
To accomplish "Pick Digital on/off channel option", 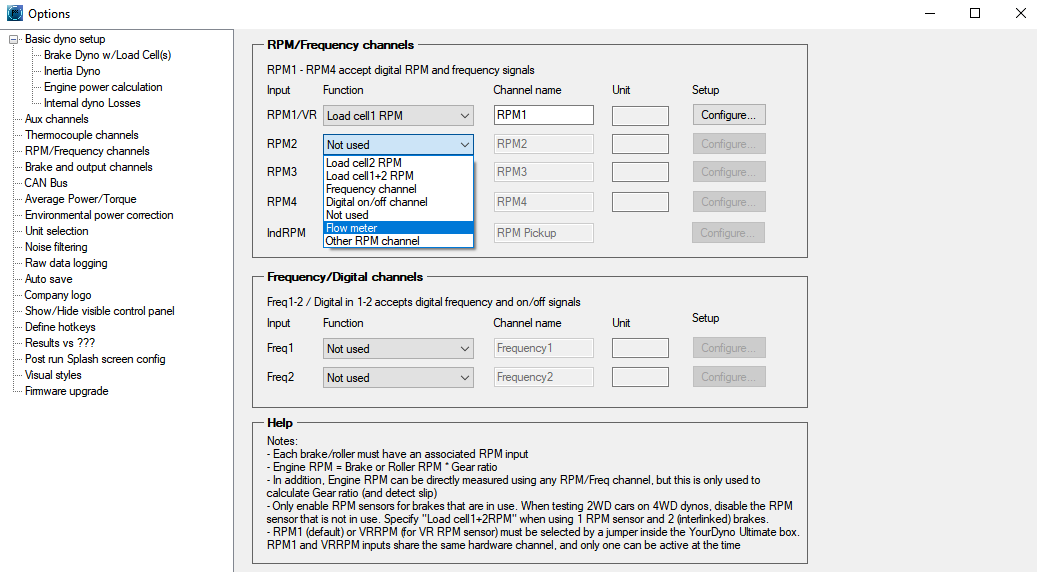I will tap(398, 202).
